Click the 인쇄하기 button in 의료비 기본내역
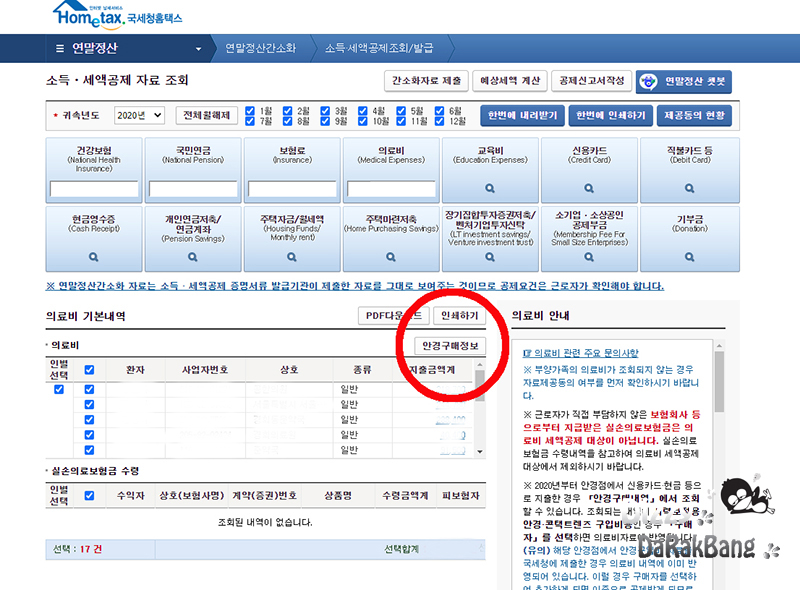 (460, 316)
